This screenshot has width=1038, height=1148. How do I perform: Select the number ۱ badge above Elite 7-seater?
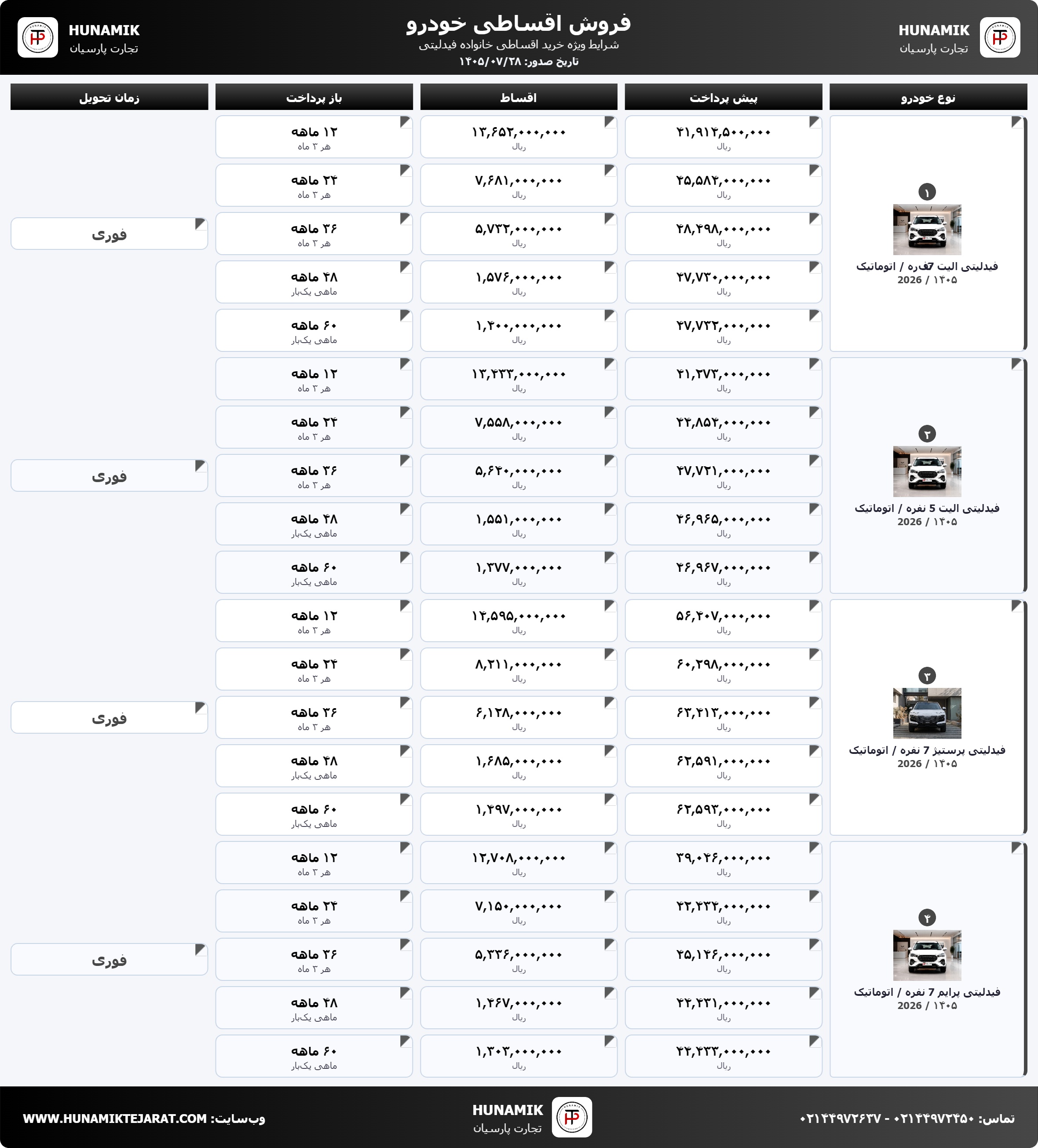tap(927, 192)
